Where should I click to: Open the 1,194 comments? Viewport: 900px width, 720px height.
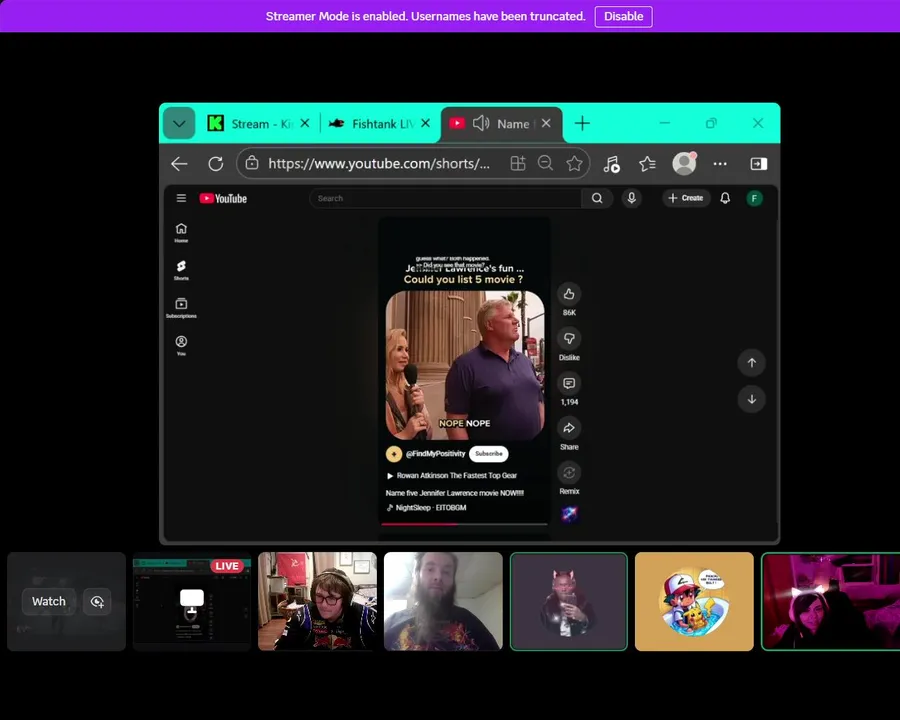click(569, 384)
